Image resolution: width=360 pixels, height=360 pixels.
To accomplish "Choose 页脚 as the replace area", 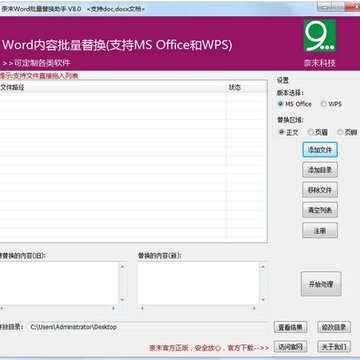I will click(347, 132).
